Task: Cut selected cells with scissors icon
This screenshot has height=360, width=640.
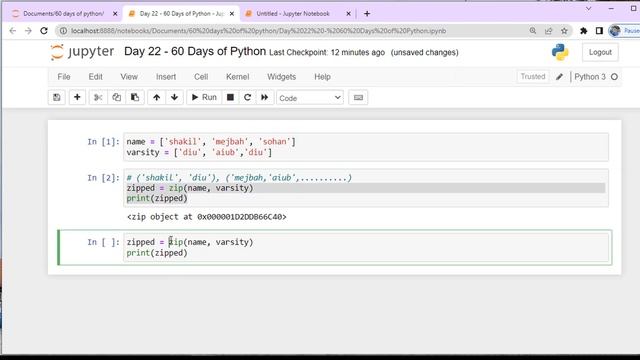Action: pyautogui.click(x=98, y=98)
